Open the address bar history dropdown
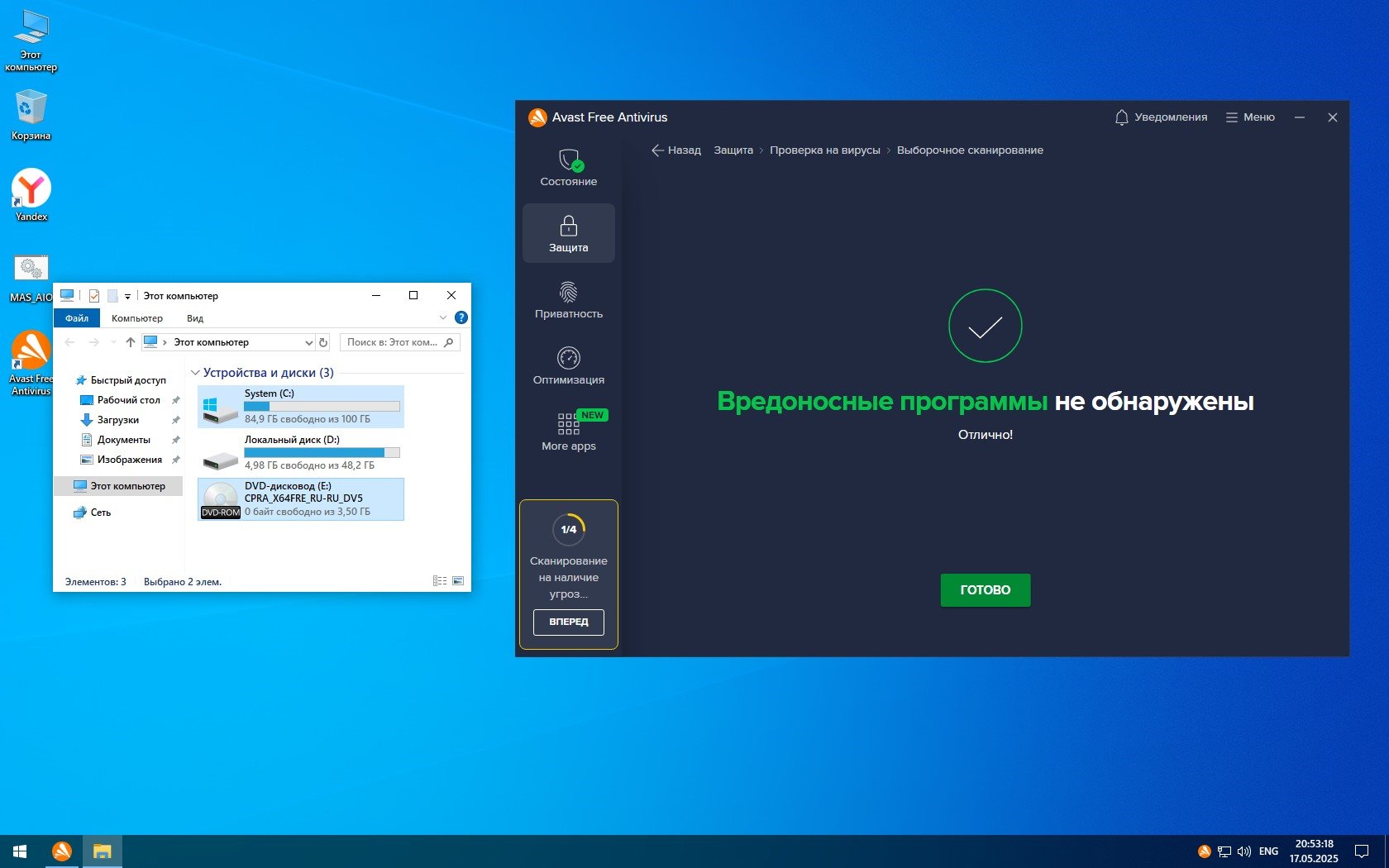This screenshot has width=1389, height=868. 308,342
